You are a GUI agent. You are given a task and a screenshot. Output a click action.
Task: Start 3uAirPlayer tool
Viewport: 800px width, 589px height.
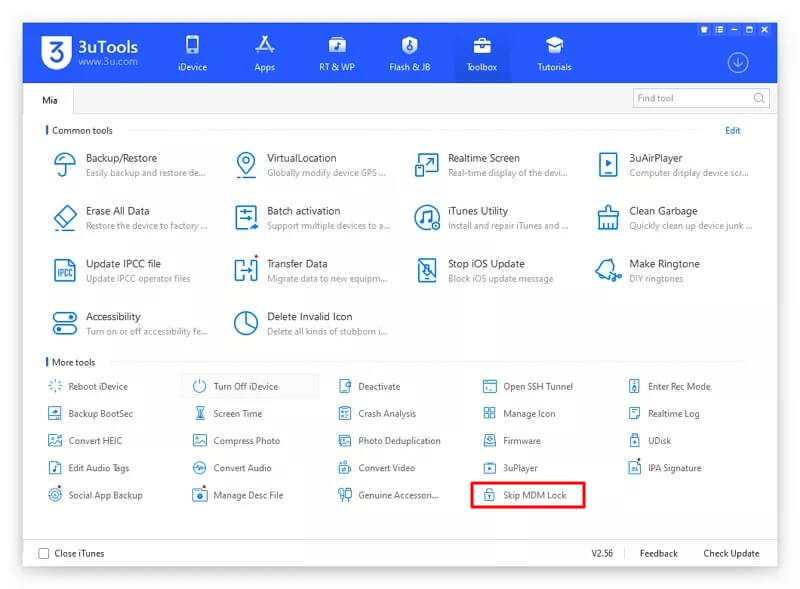[x=672, y=165]
